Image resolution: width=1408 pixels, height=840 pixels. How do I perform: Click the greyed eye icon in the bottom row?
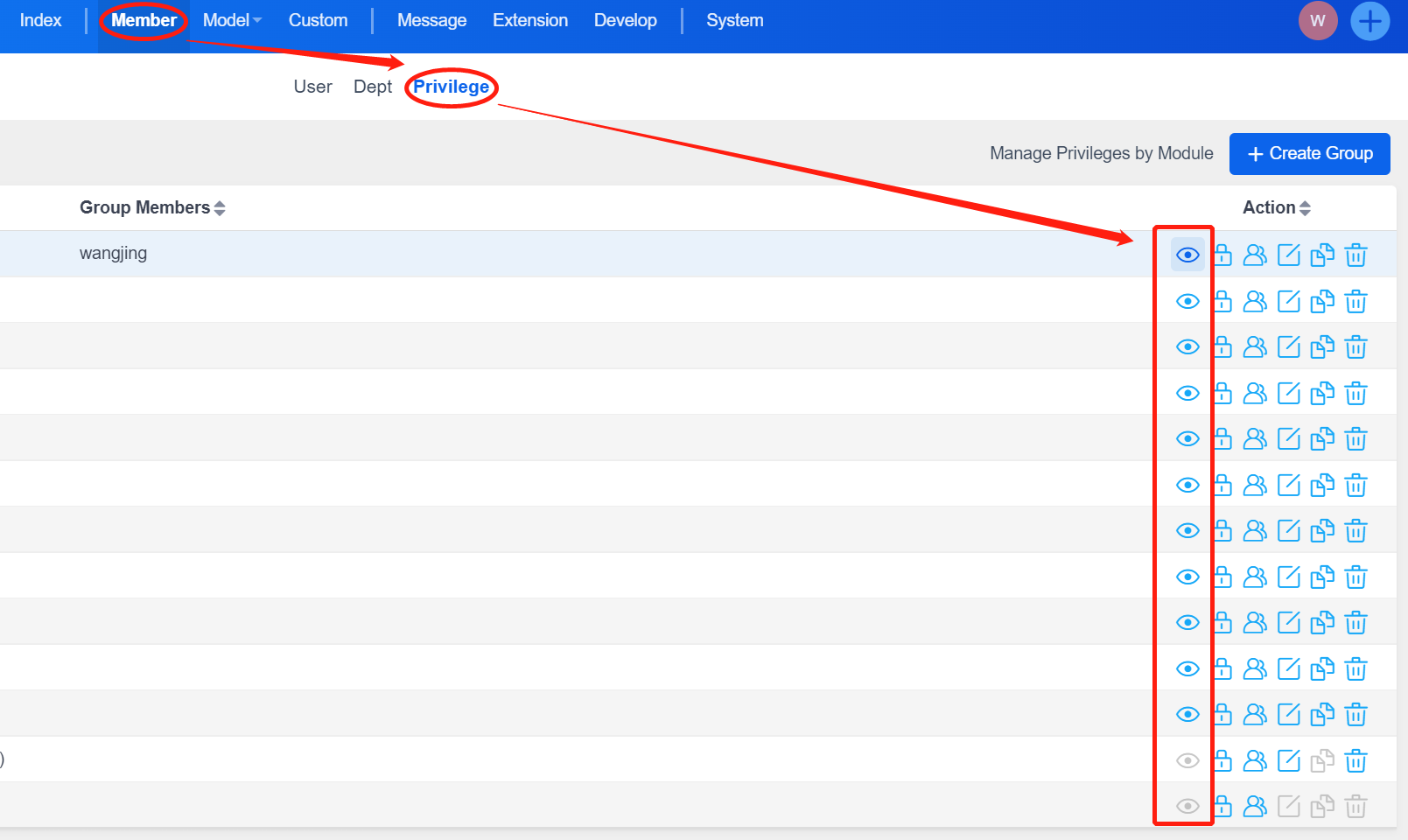click(x=1187, y=806)
